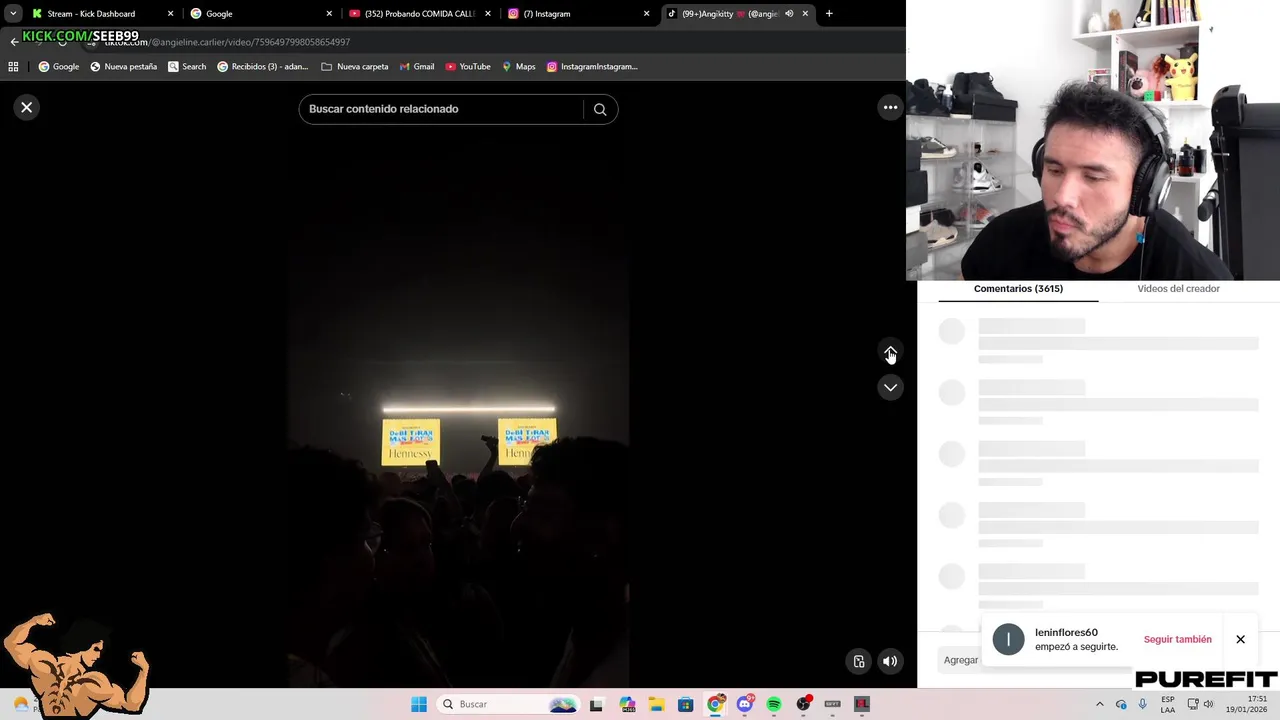Go to previous video with up arrow
This screenshot has height=720, width=1280.
point(890,352)
